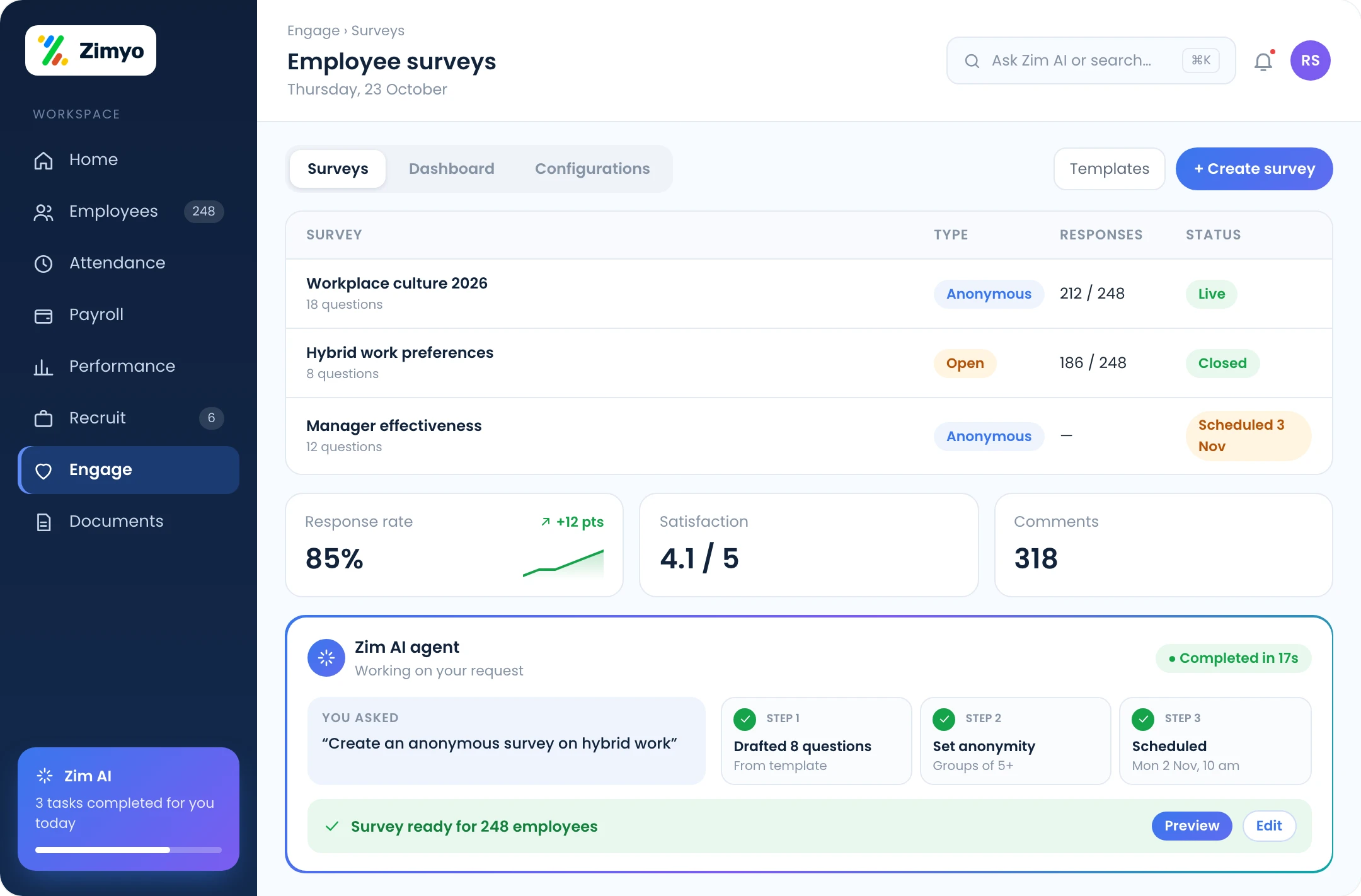Click the Engage heart icon
Viewport: 1361px width, 896px height.
coord(43,470)
